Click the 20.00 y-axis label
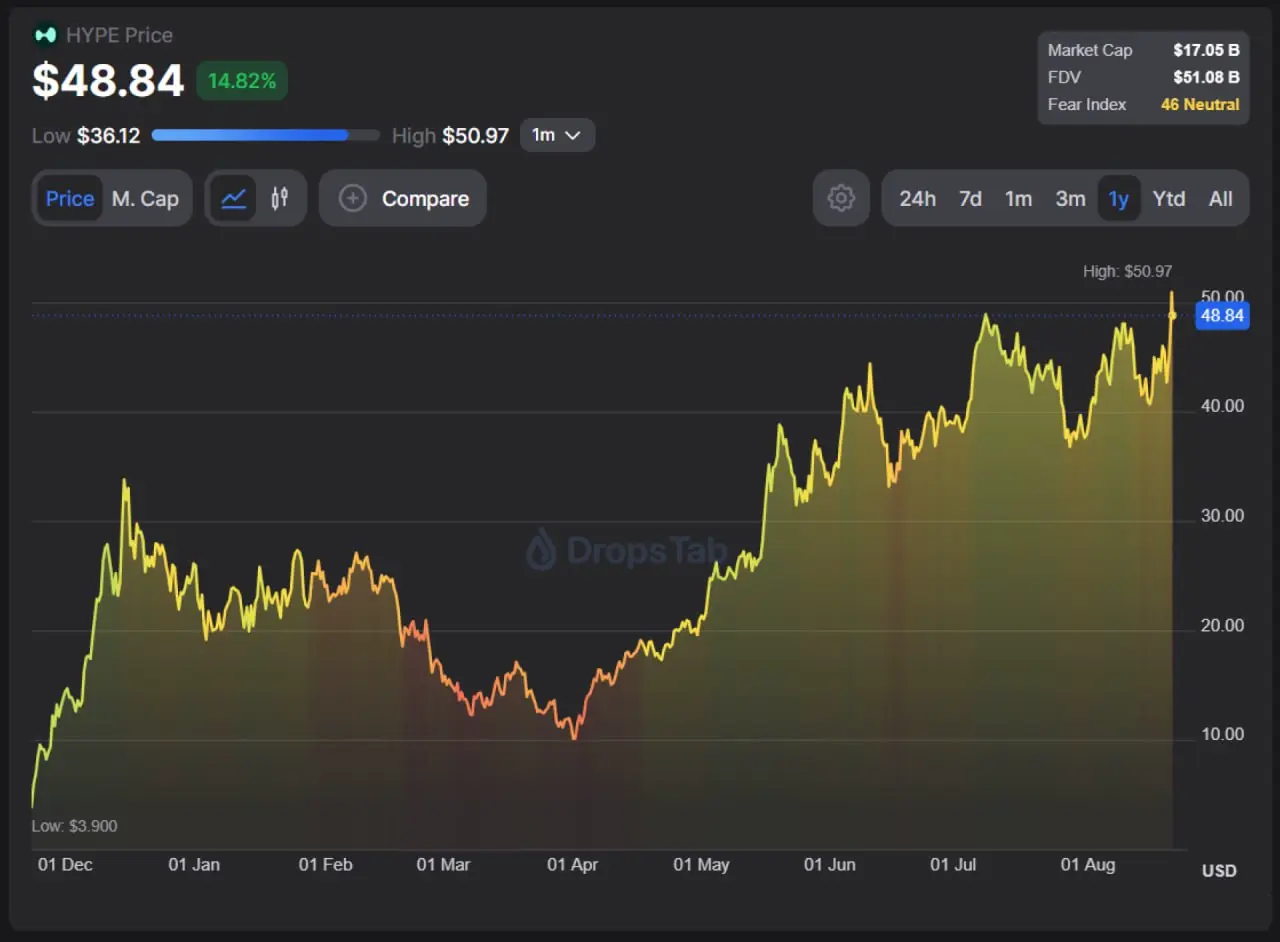The height and width of the screenshot is (942, 1280). coord(1222,626)
